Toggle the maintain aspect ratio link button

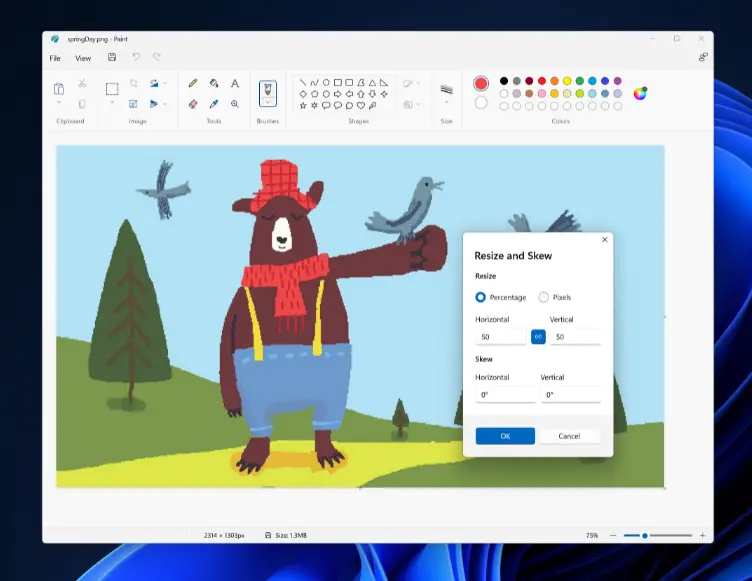coord(538,337)
